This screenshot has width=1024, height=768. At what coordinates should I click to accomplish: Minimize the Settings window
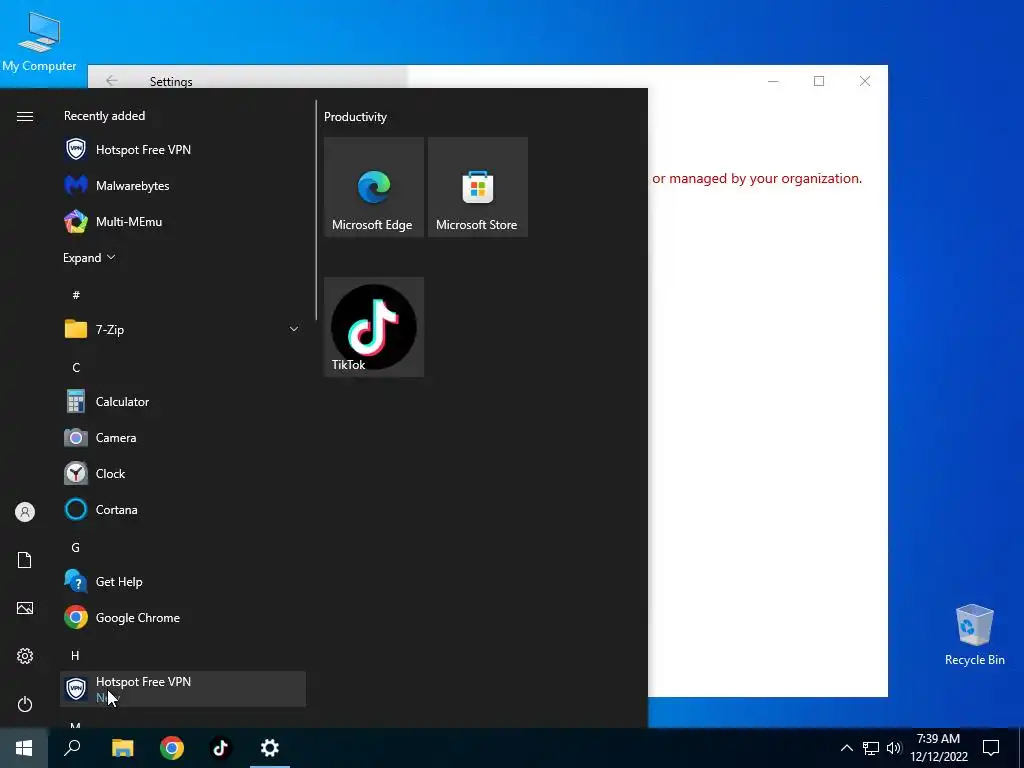click(773, 81)
